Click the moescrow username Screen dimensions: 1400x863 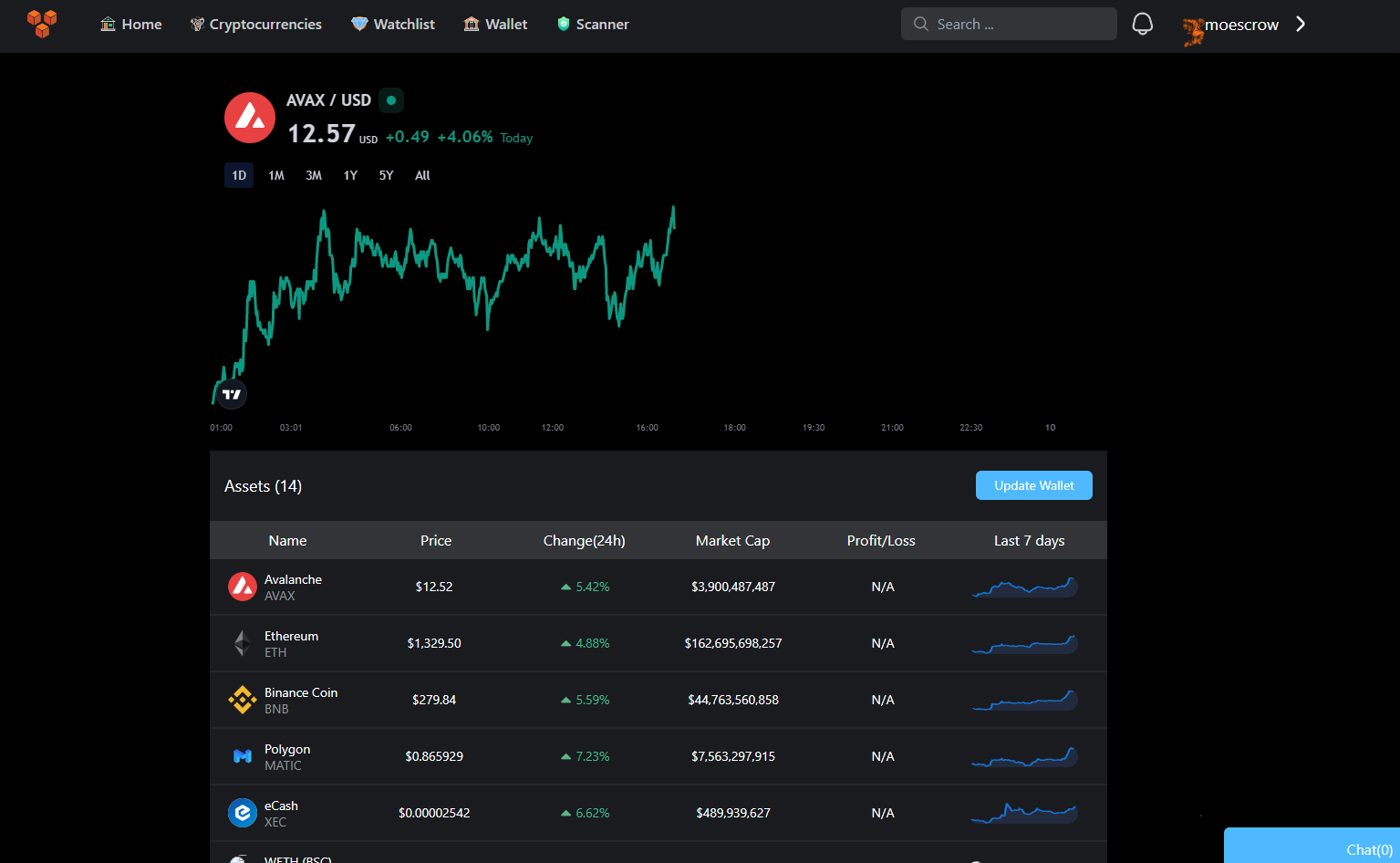point(1241,25)
